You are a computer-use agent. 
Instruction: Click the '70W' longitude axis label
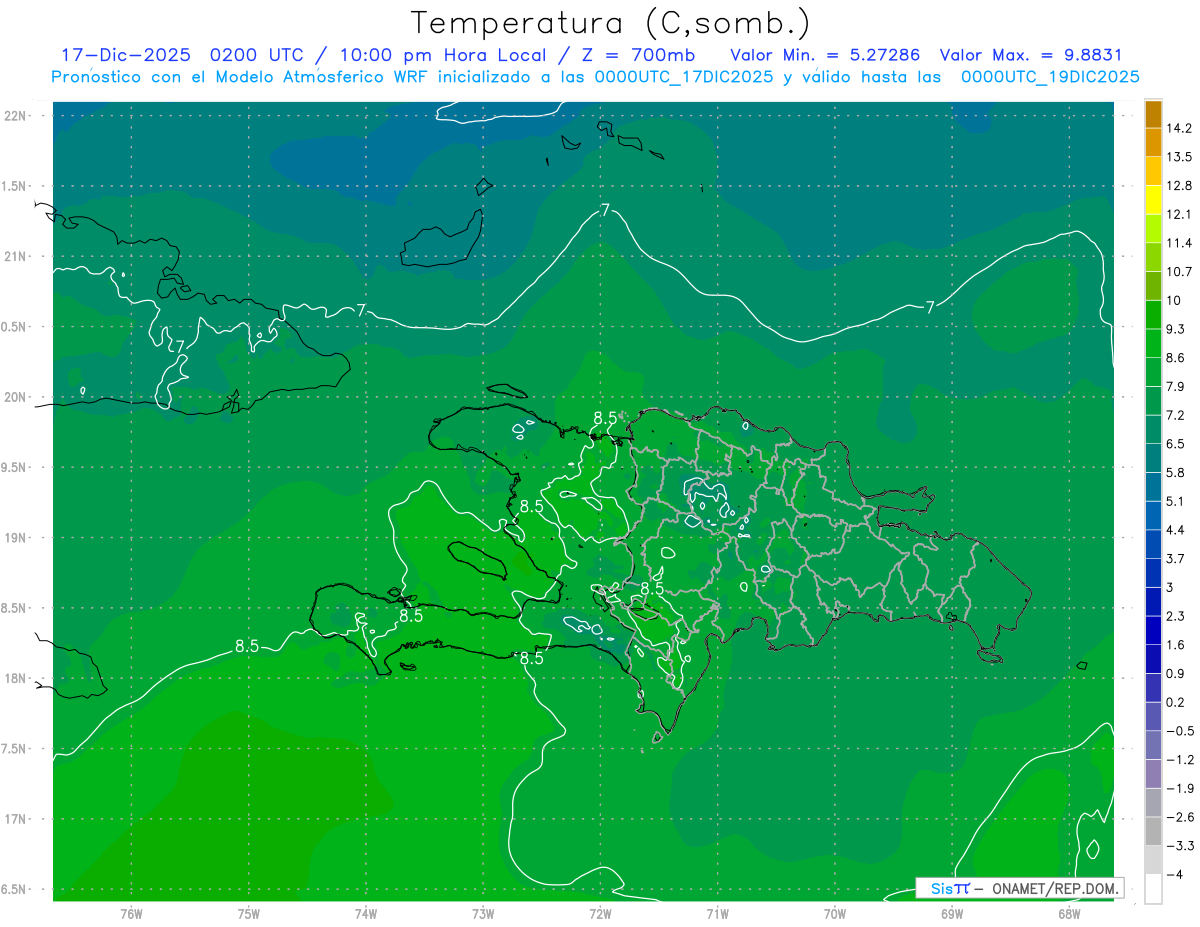coord(835,913)
